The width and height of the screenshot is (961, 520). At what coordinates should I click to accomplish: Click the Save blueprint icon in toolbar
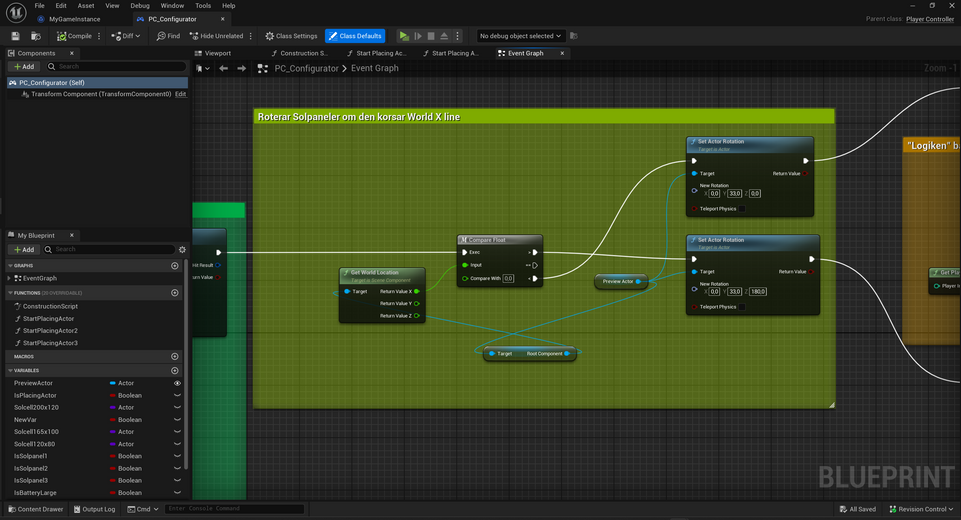point(15,36)
